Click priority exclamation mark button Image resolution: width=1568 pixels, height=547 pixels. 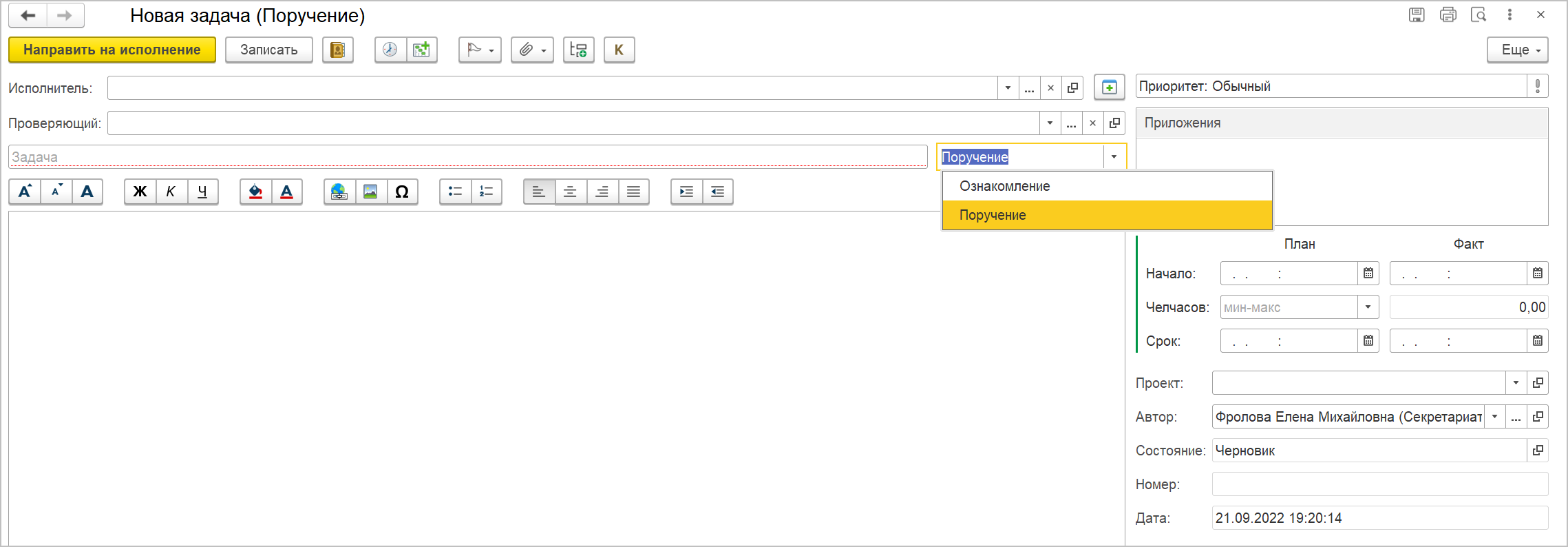pos(1537,86)
